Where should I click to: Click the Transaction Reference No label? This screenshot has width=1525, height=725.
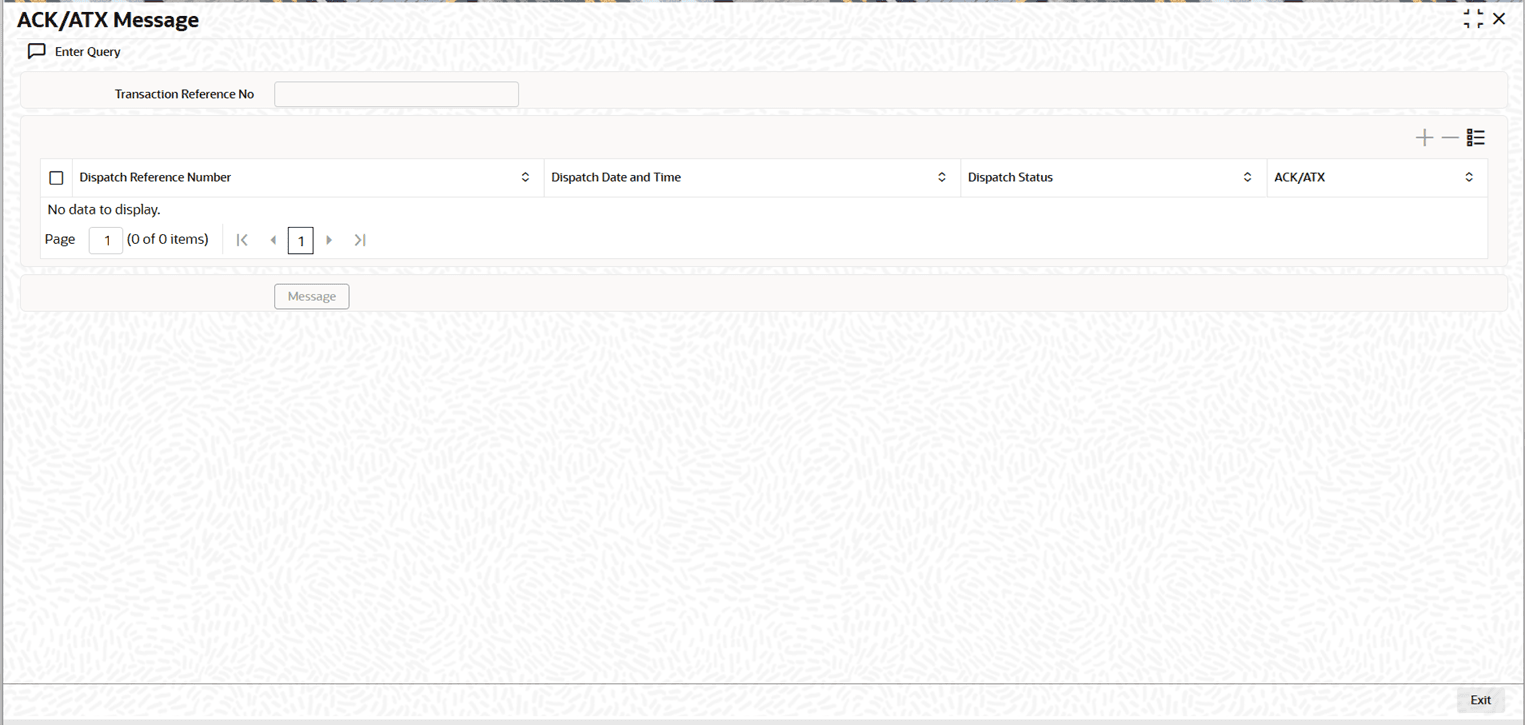[185, 94]
